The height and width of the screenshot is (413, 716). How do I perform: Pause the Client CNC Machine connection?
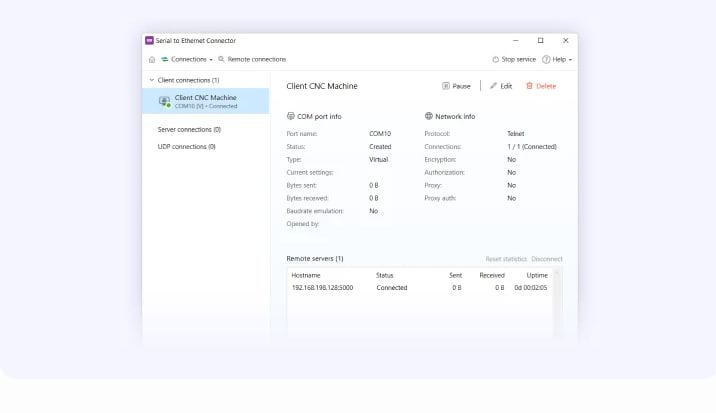click(456, 86)
